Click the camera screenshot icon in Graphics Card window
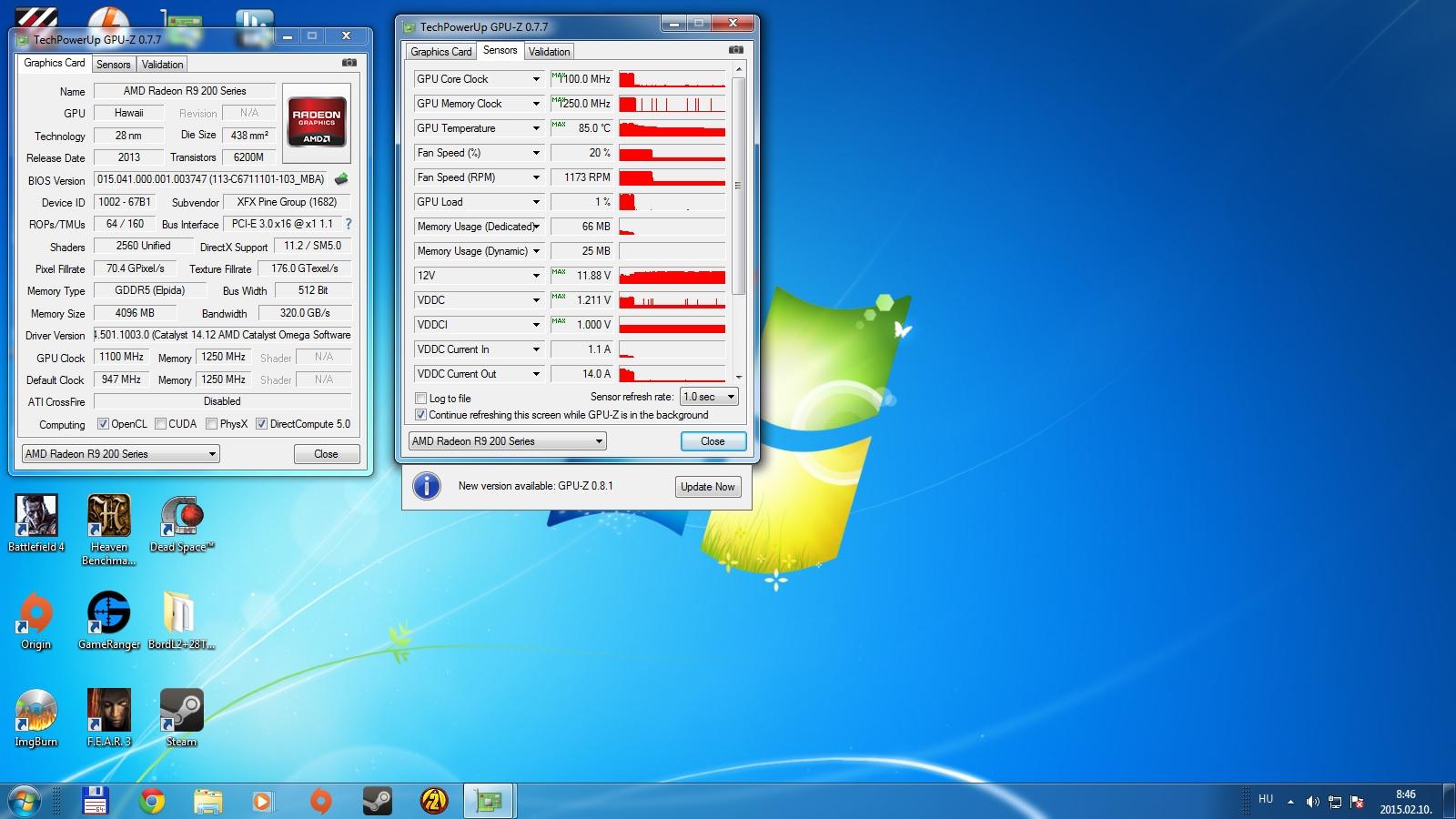The height and width of the screenshot is (819, 1456). [x=349, y=63]
